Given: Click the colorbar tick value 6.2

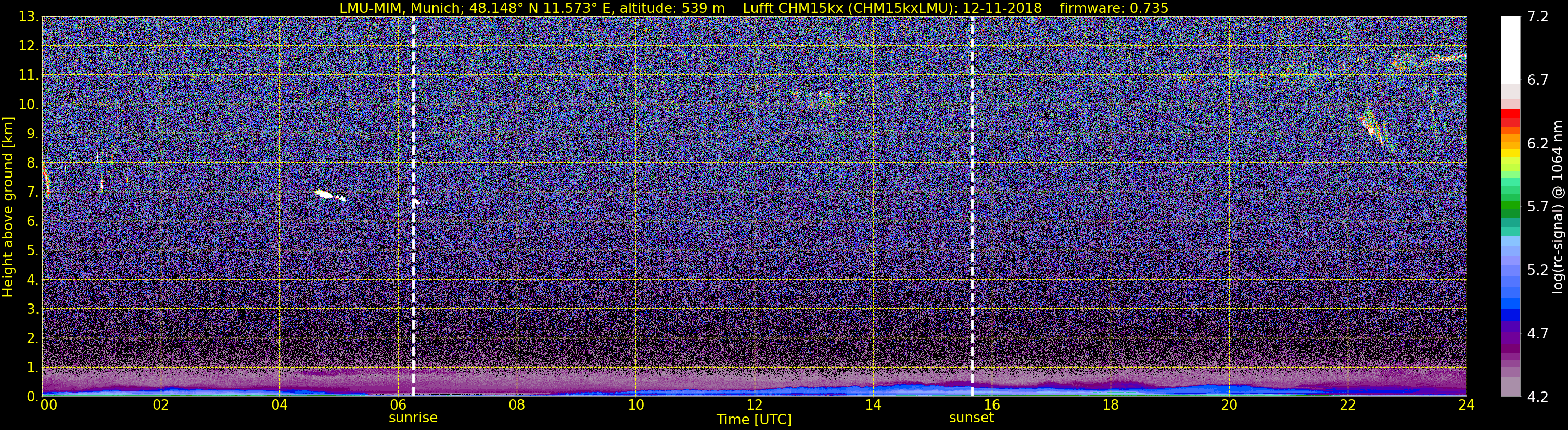Looking at the screenshot, I should coord(1538,144).
